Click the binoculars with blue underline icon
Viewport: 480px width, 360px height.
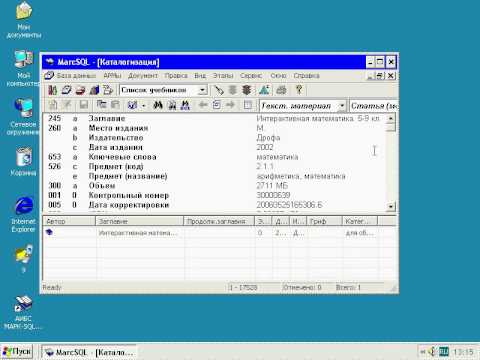click(x=185, y=106)
